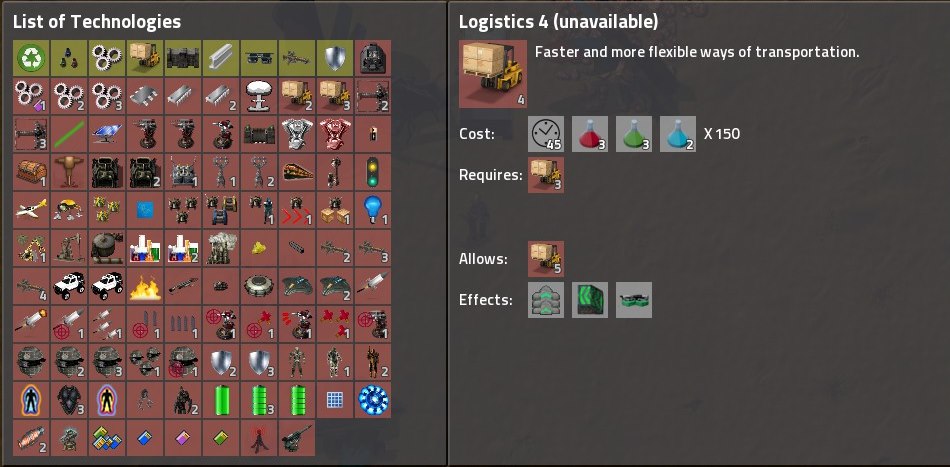This screenshot has width=950, height=467.
Task: Open the solar panel technology
Action: click(x=107, y=134)
